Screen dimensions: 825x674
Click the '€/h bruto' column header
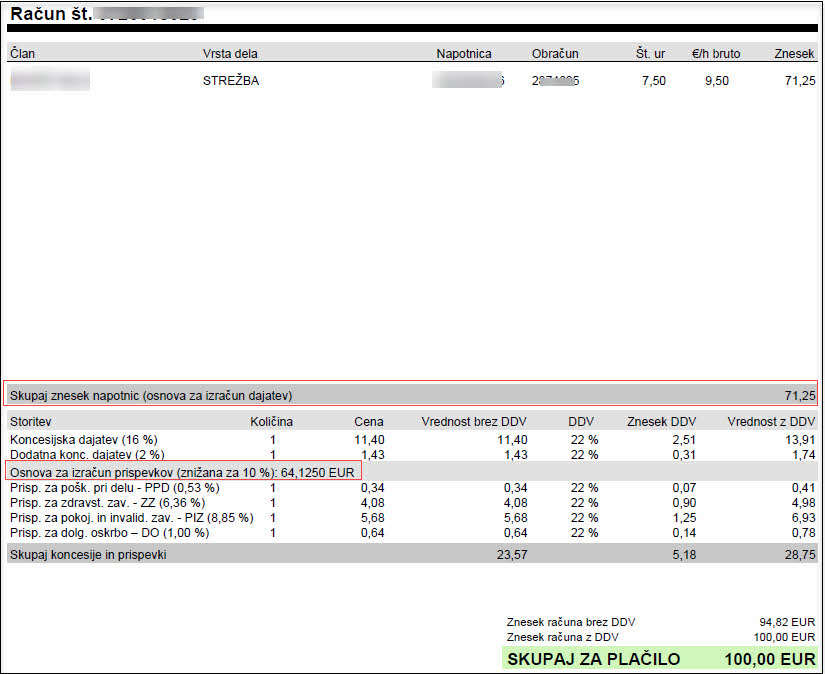tap(716, 54)
